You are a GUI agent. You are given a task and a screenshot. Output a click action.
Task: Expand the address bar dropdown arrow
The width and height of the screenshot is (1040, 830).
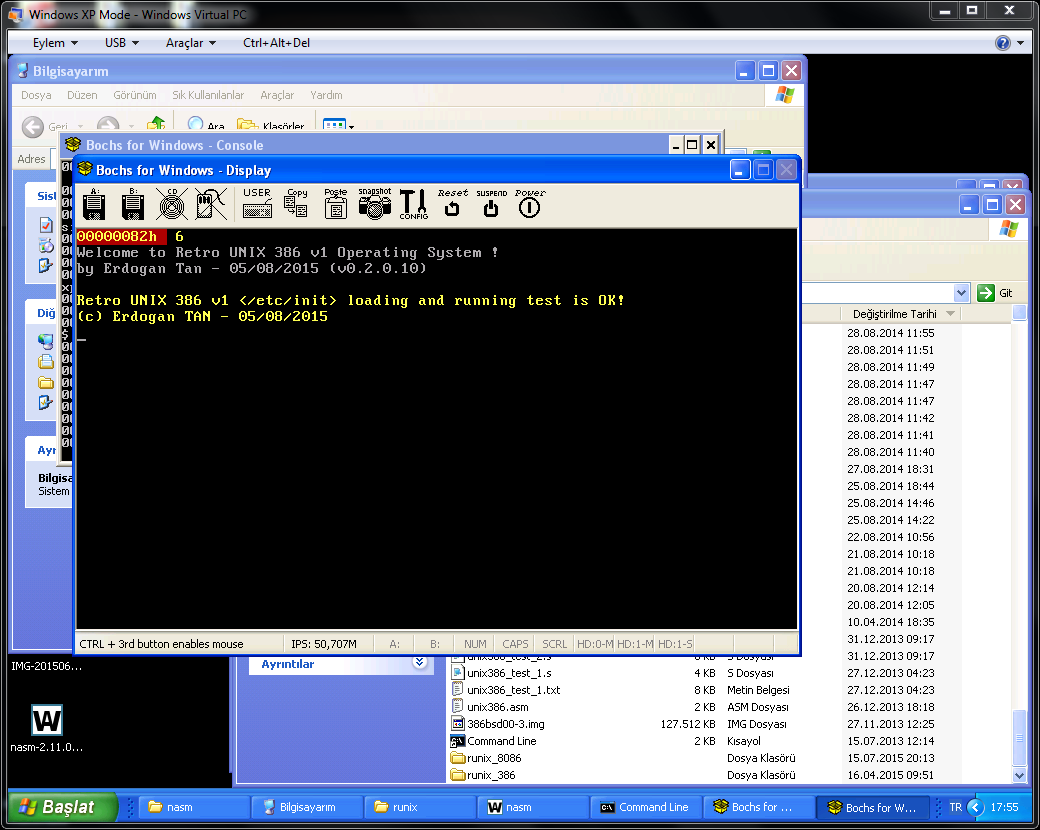pyautogui.click(x=960, y=293)
